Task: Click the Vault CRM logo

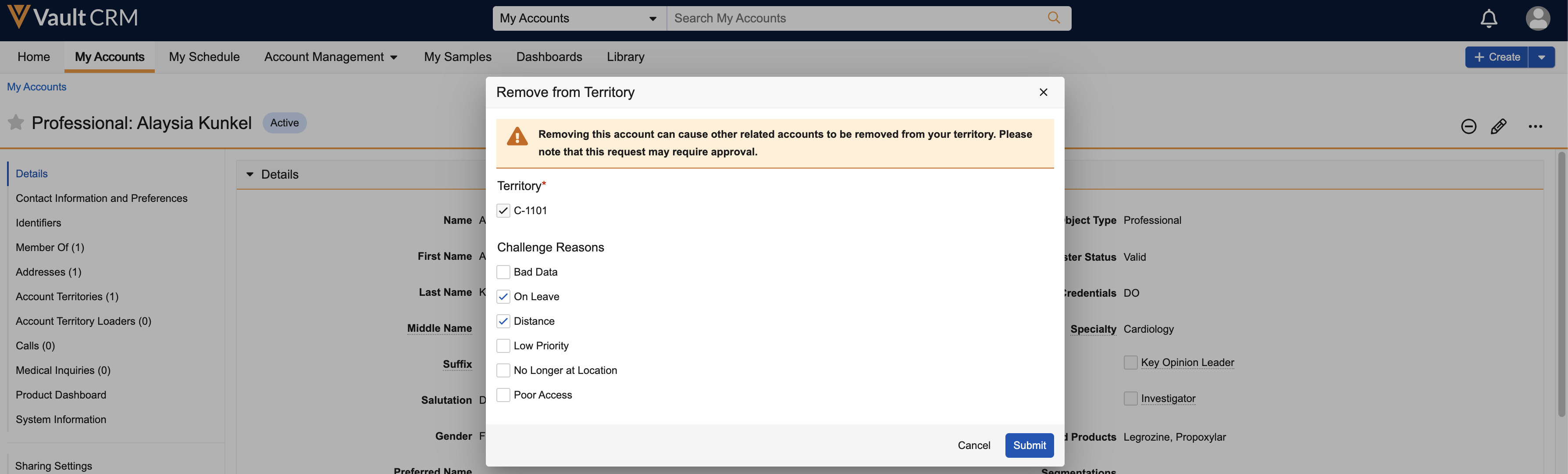Action: click(73, 18)
